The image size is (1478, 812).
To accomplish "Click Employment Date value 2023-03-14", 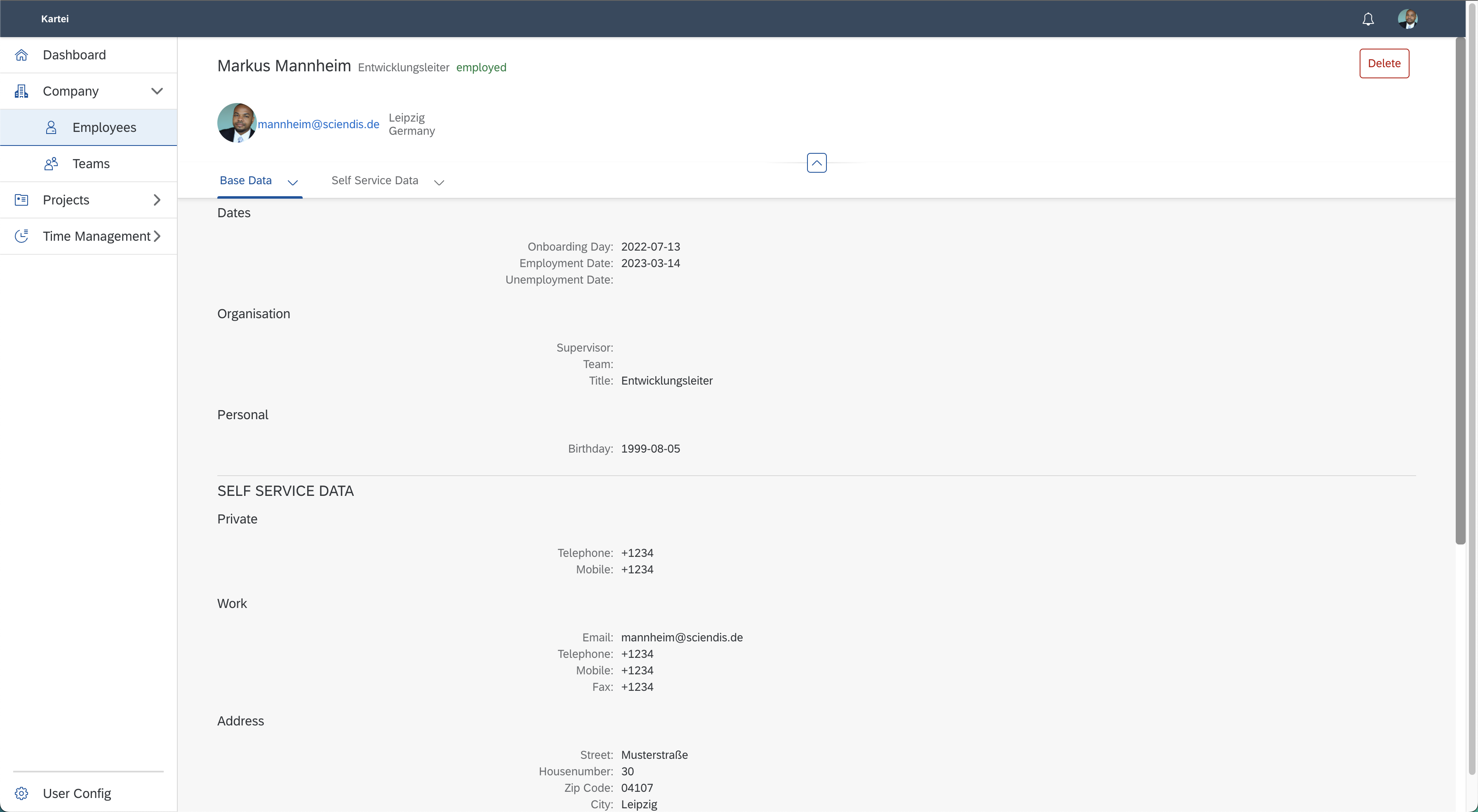I will (651, 263).
